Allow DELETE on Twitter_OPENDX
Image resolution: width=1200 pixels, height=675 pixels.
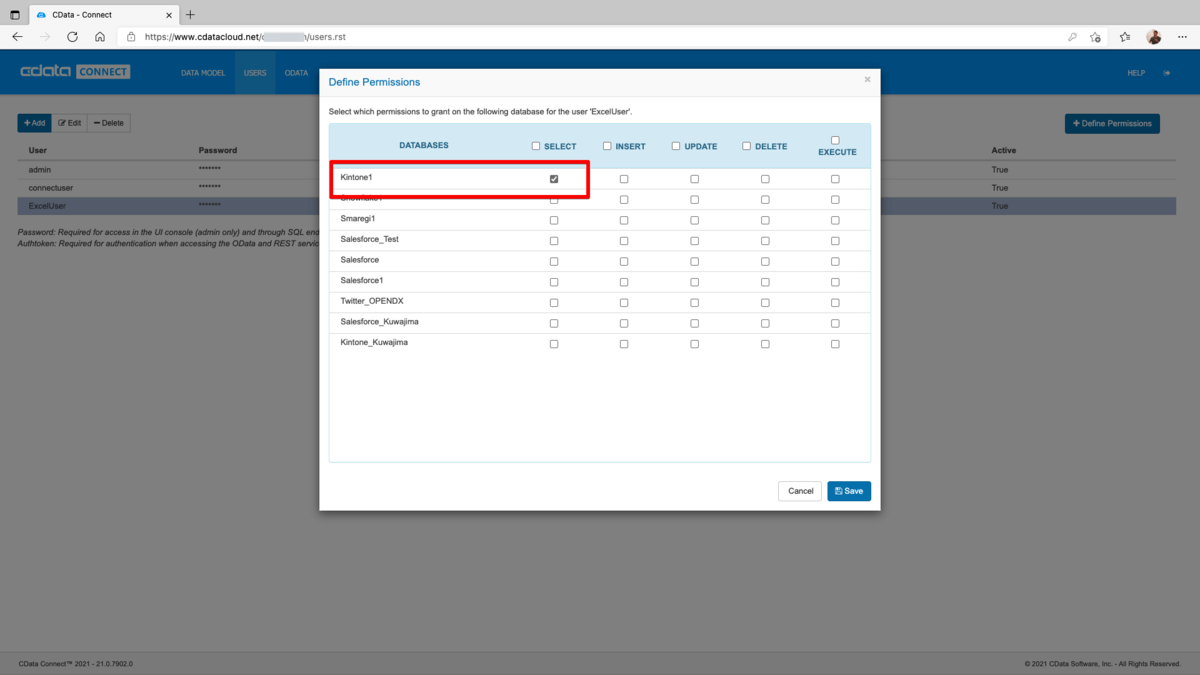tap(765, 303)
